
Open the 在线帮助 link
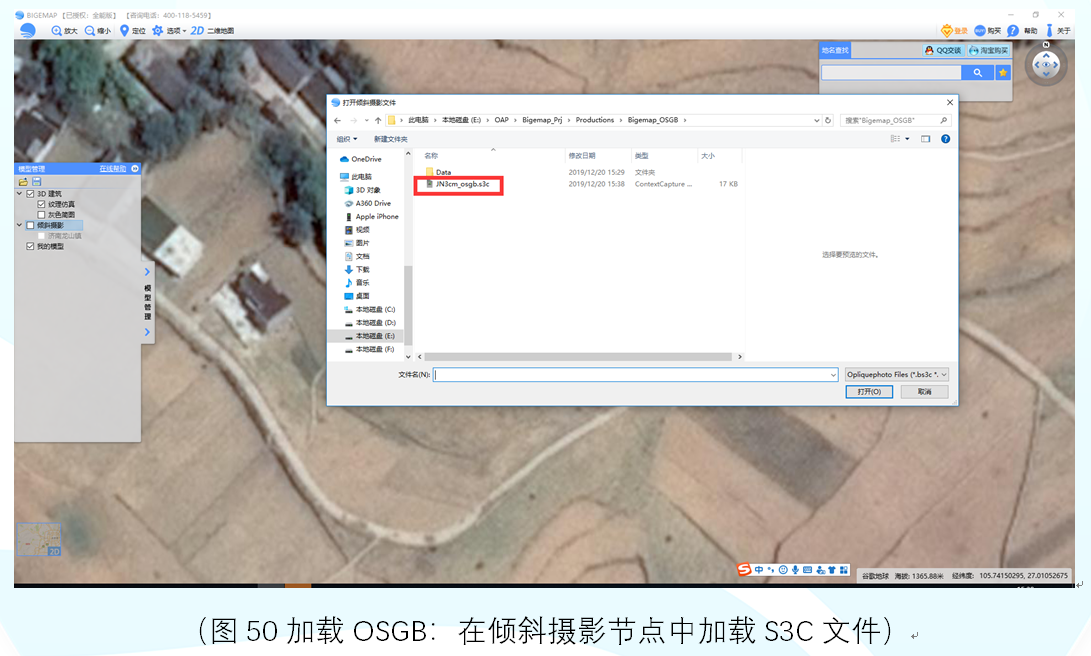coord(113,168)
